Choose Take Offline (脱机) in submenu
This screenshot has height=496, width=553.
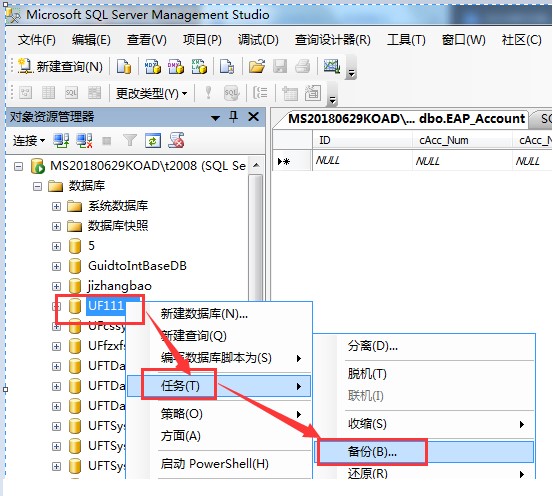[367, 374]
